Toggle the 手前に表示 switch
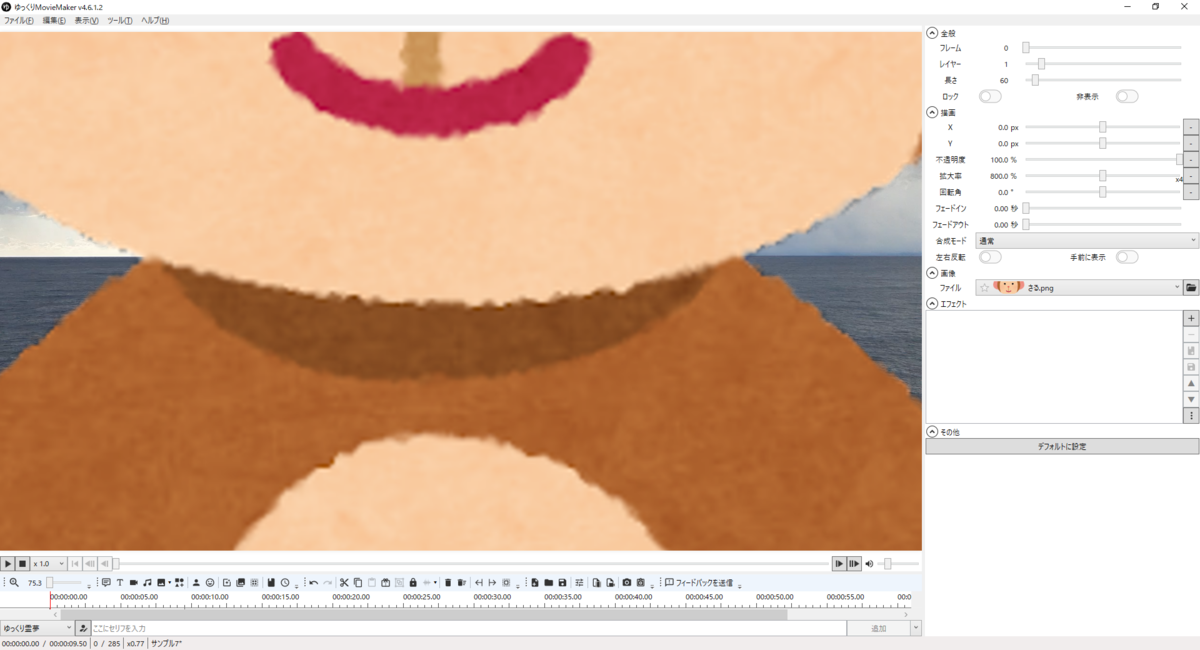This screenshot has width=1200, height=650. click(1127, 257)
